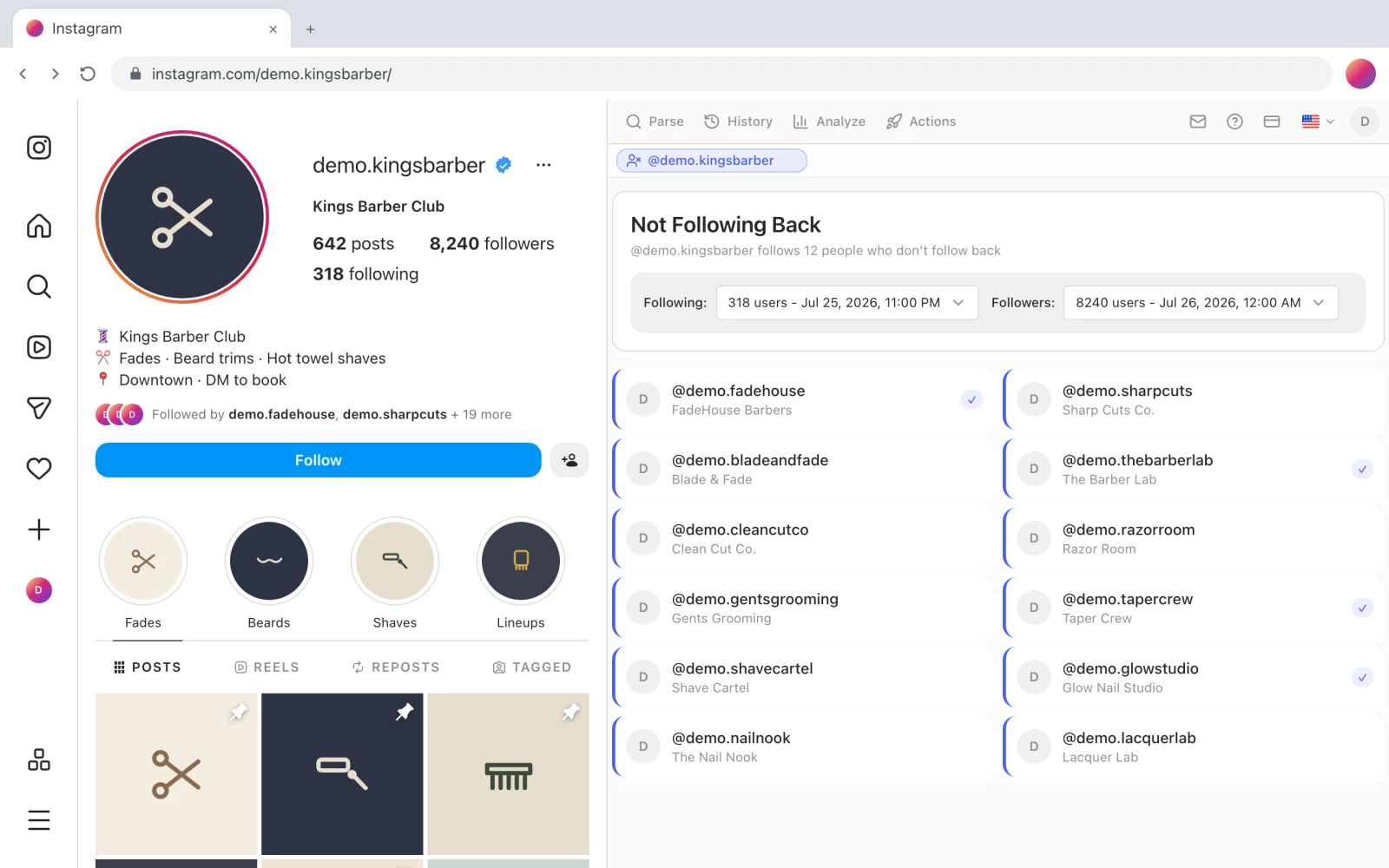Switch to the TAGGED tab
This screenshot has height=868, width=1389.
click(x=532, y=667)
